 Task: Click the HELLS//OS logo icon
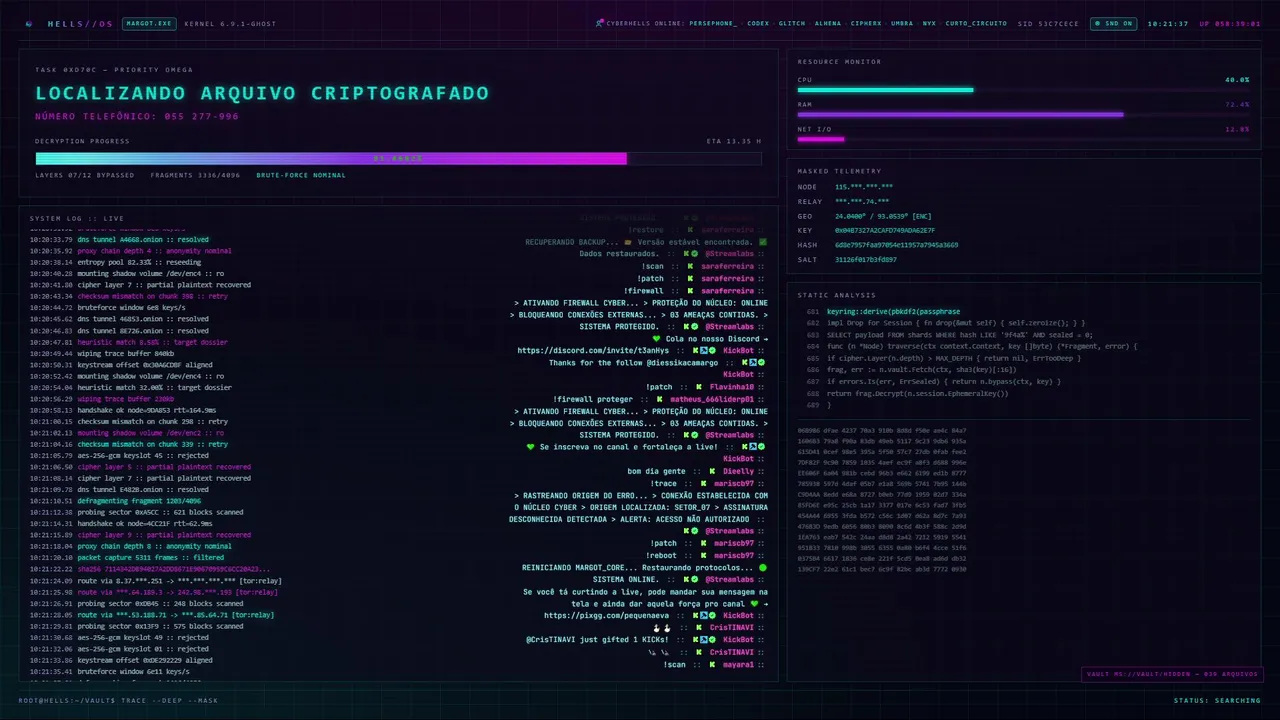(29, 23)
